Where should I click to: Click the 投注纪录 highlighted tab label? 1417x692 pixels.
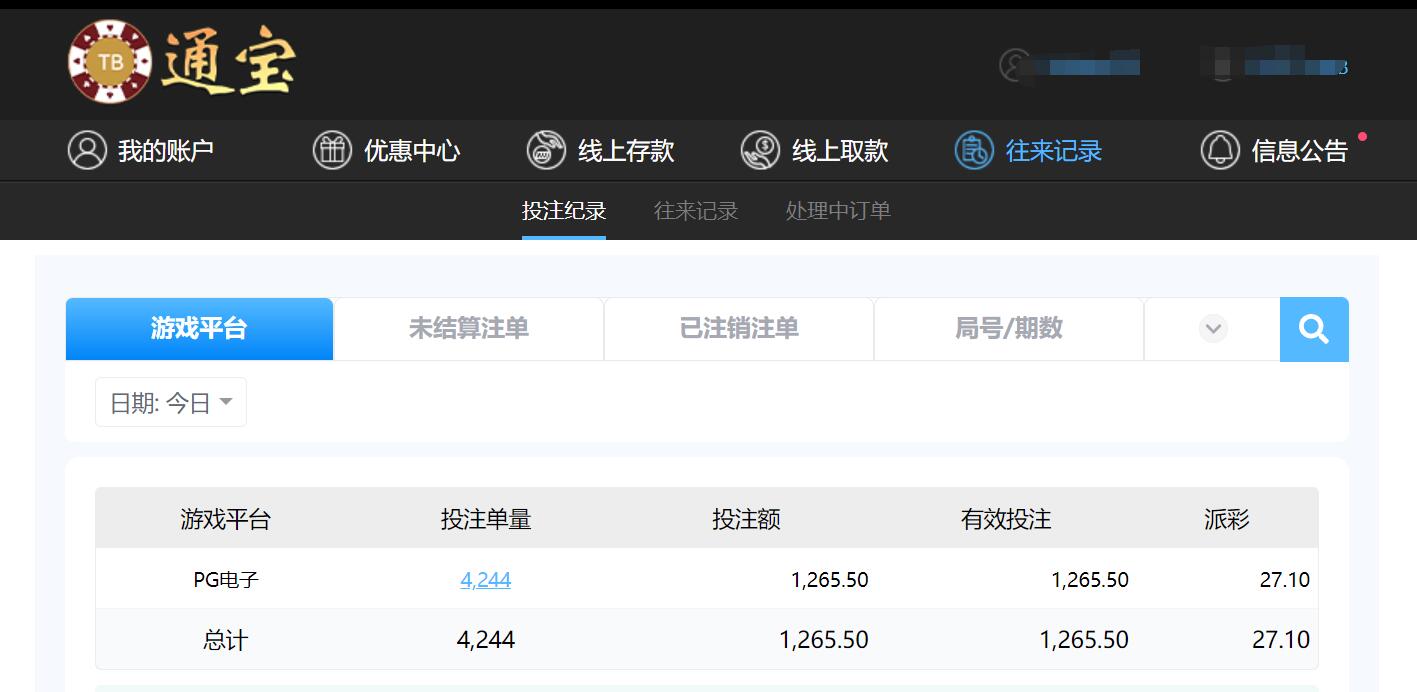[x=563, y=211]
